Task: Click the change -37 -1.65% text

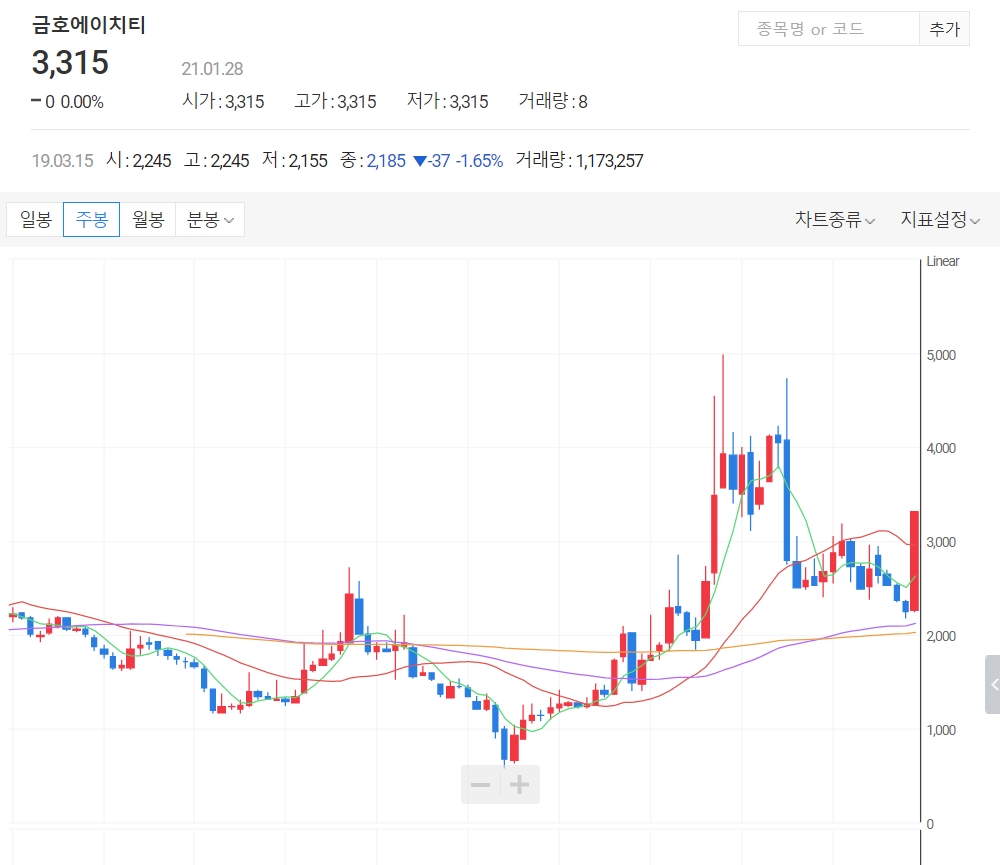Action: click(x=458, y=161)
